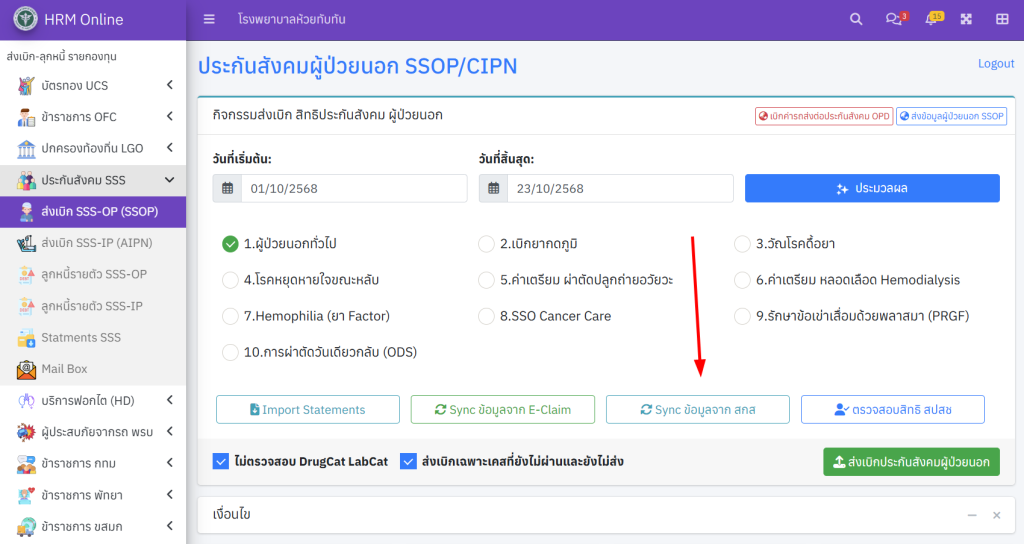Open chat messages icon with red badge

point(893,19)
